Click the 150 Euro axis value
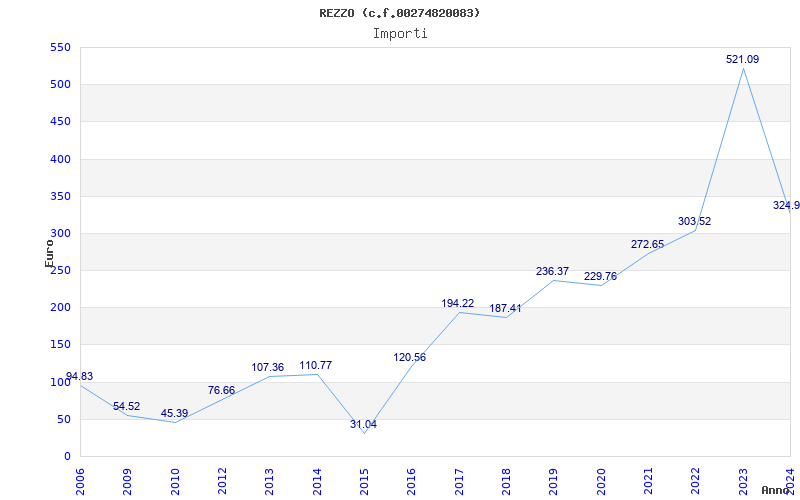 click(x=60, y=345)
